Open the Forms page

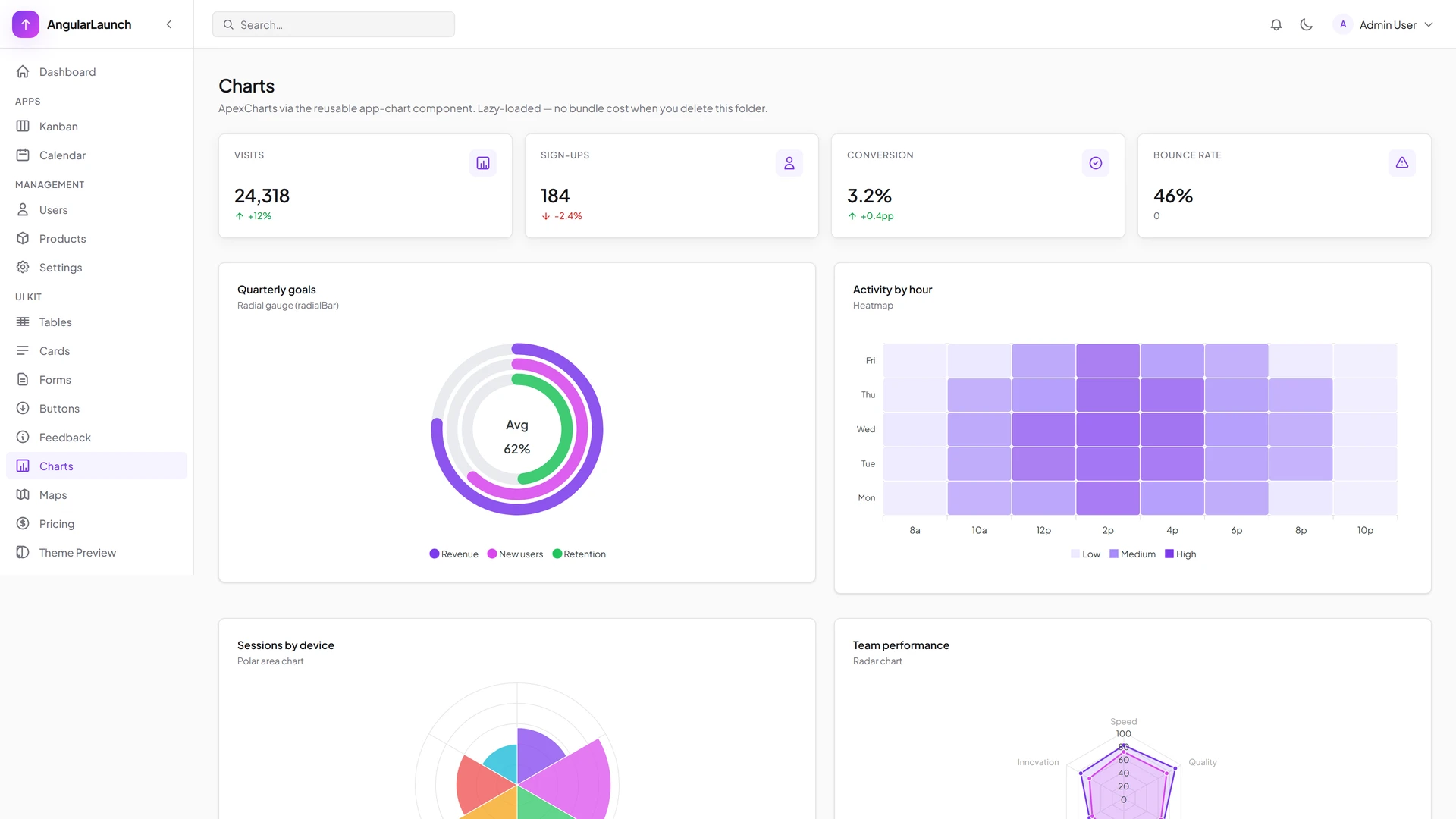click(x=96, y=379)
